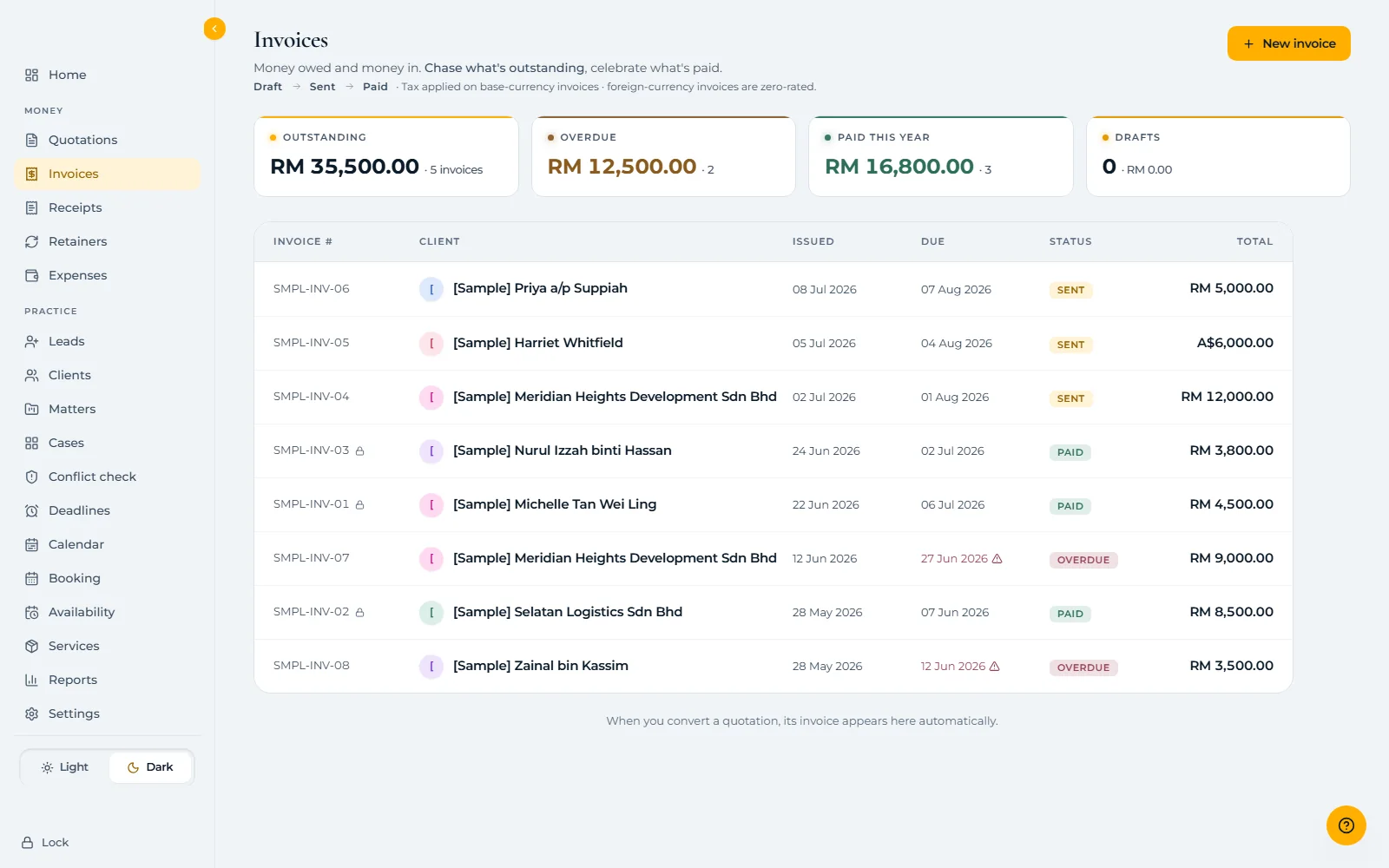
Task: Click avatar of Harriet Whitfield
Action: [431, 343]
